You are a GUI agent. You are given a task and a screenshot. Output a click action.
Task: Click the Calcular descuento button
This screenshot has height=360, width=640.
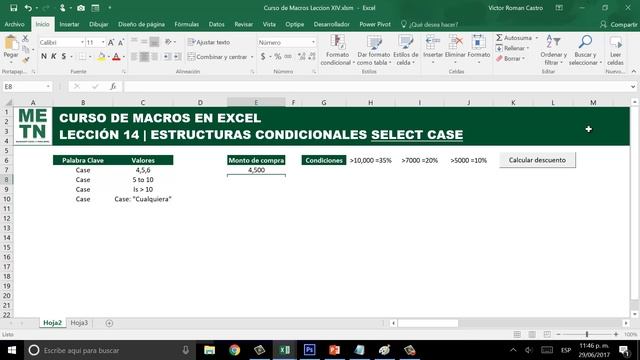(537, 160)
